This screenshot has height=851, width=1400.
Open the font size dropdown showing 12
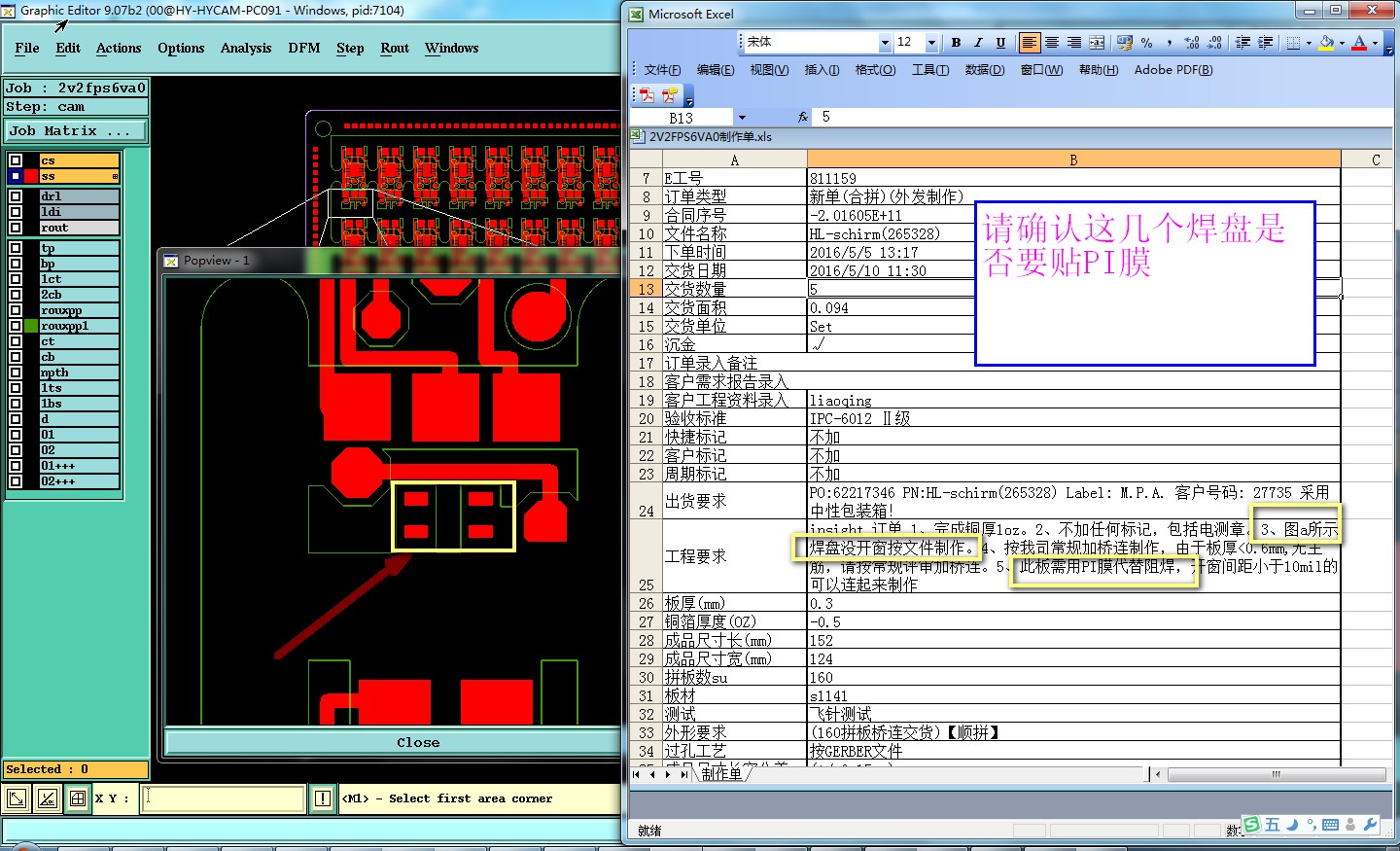(931, 43)
